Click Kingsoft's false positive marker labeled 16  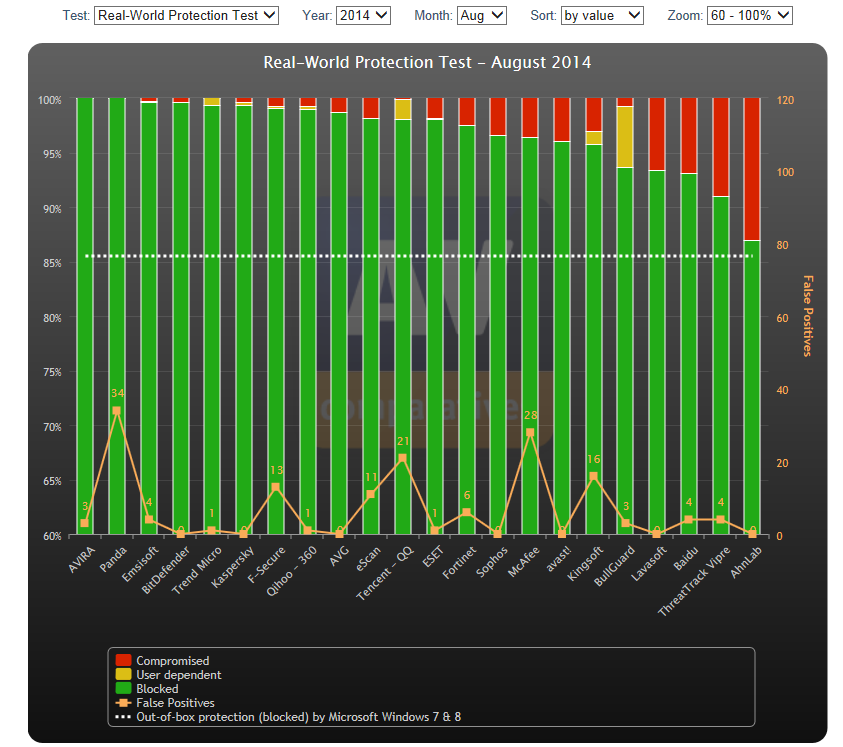click(593, 476)
